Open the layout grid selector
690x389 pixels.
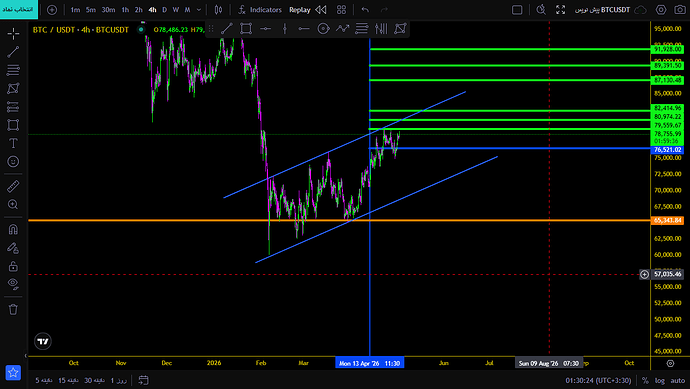341,10
